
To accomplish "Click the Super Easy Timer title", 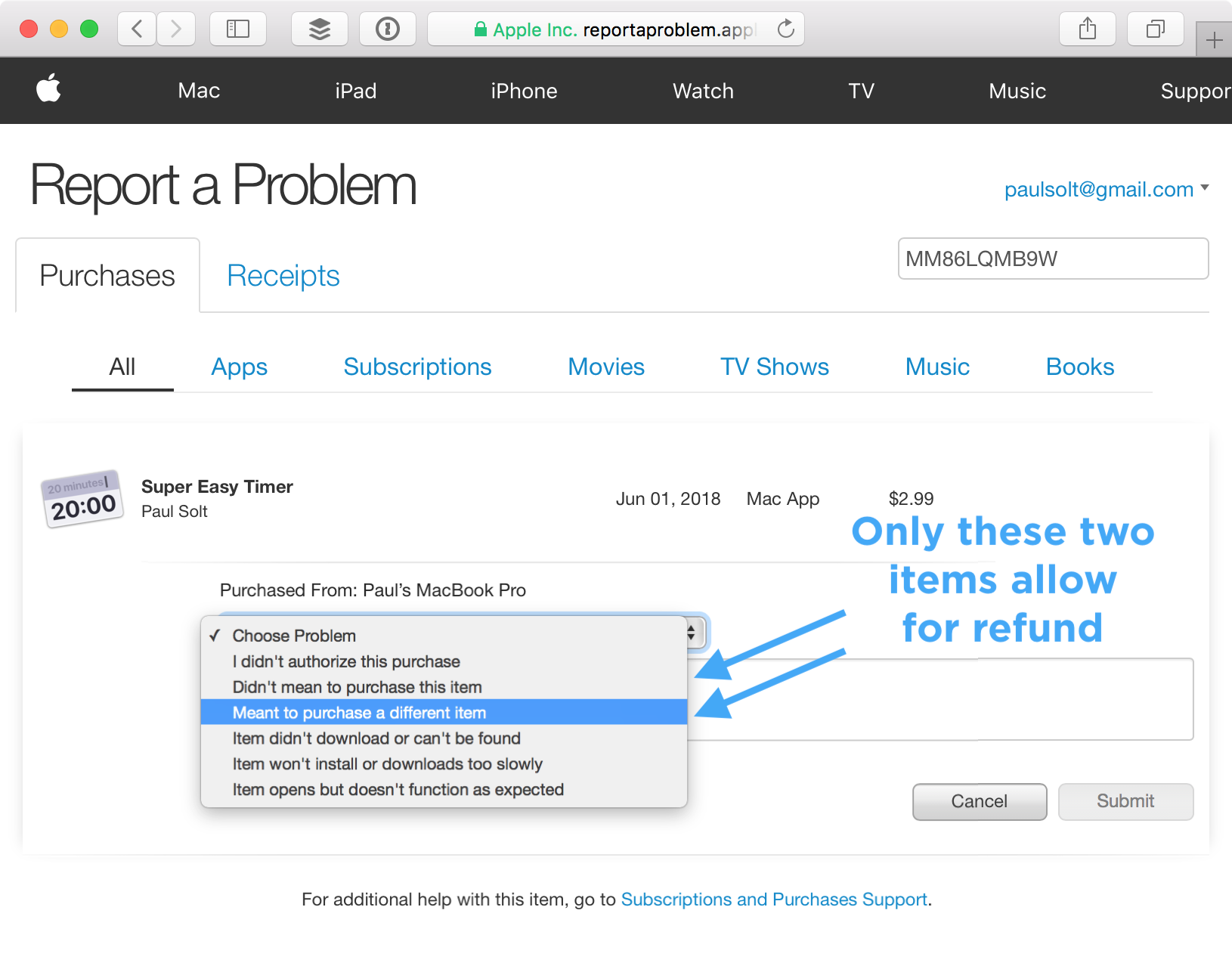I will click(x=217, y=487).
